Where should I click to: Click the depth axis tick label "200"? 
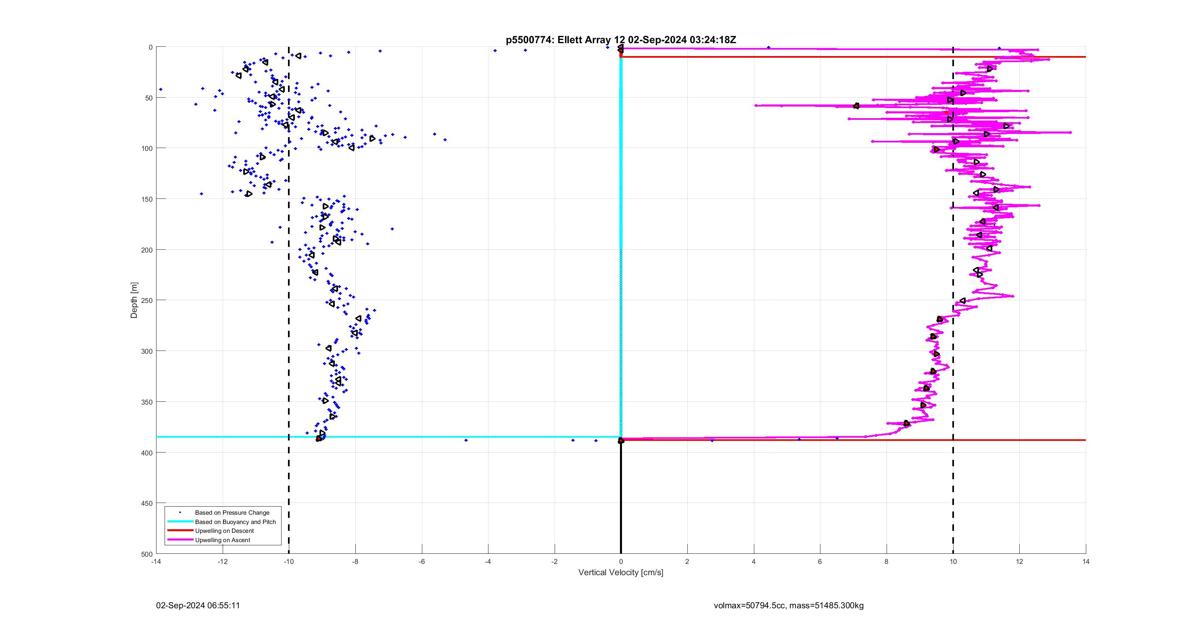pyautogui.click(x=145, y=250)
